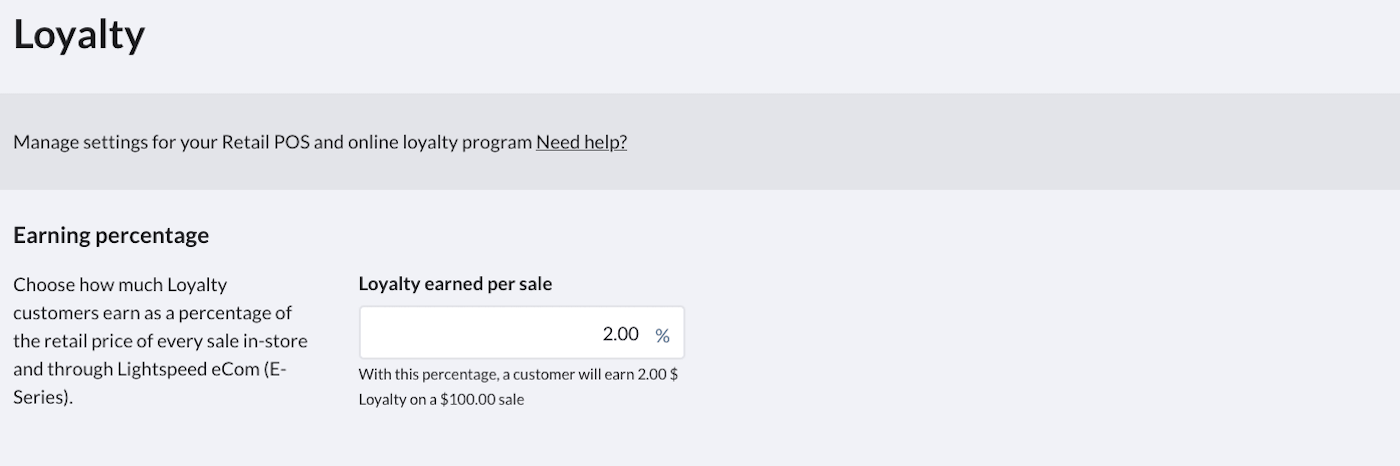Viewport: 1400px width, 466px height.
Task: Click the percent symbol in the loyalty field
Action: (x=662, y=335)
